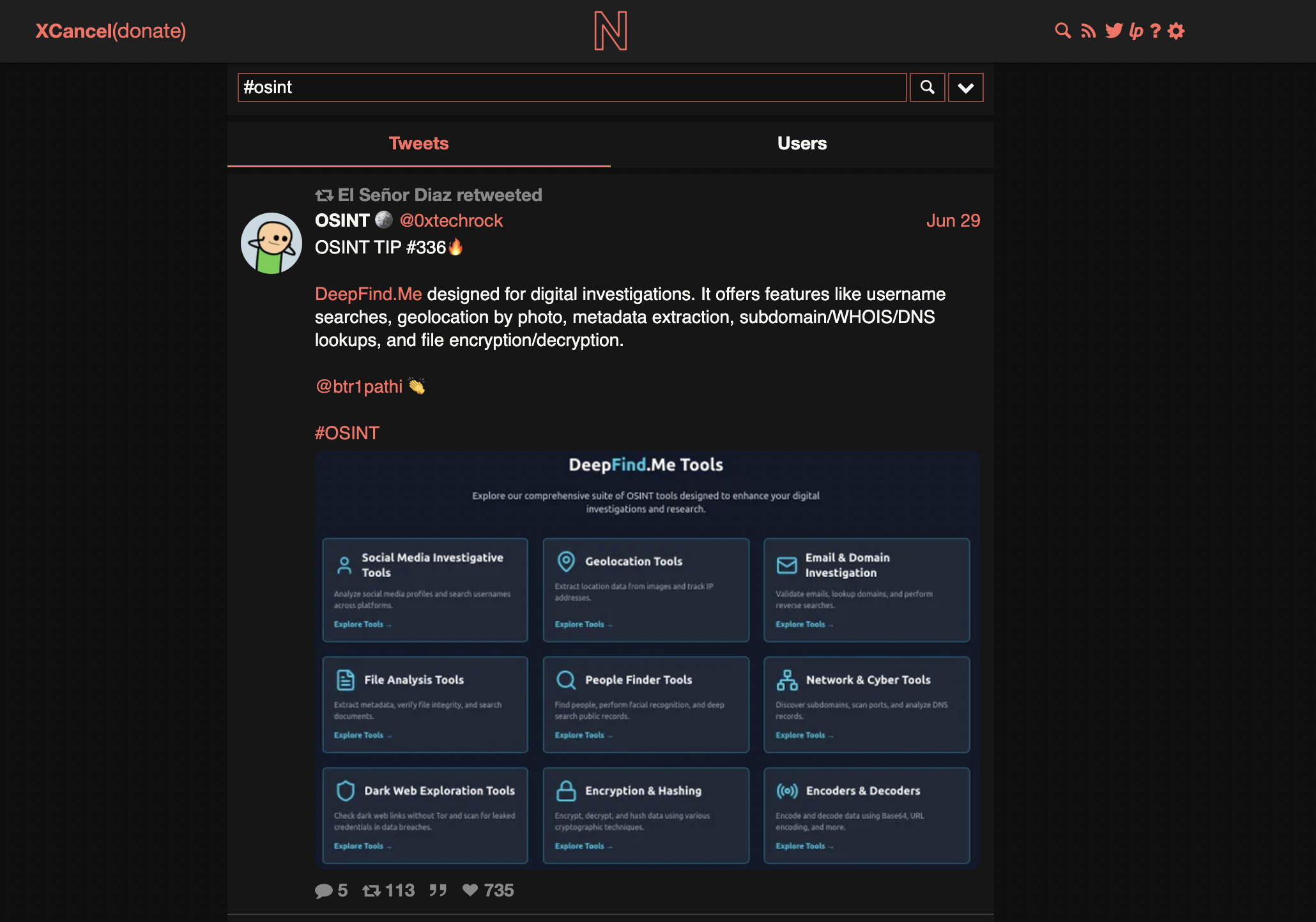Click the #osint search input field
Image resolution: width=1316 pixels, height=922 pixels.
(x=572, y=87)
